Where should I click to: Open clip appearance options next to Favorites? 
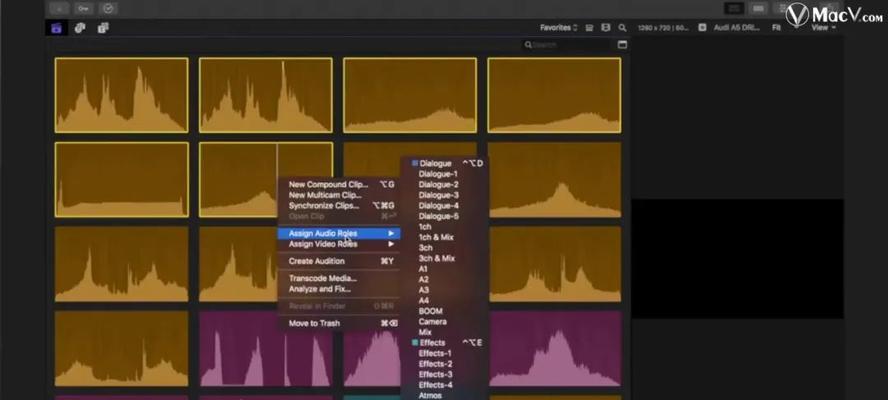click(x=589, y=28)
